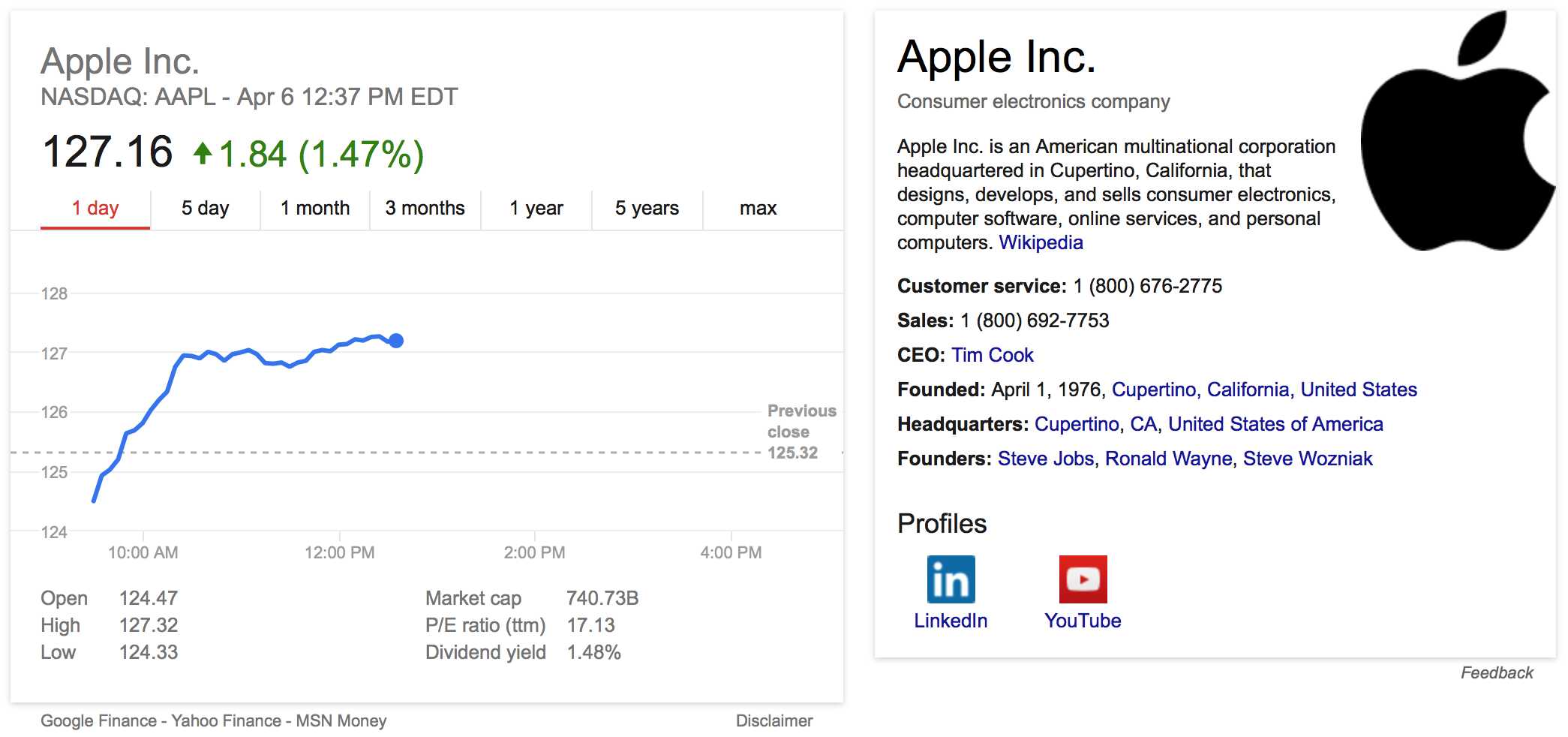
Task: Open the MSN Money link
Action: click(x=341, y=720)
